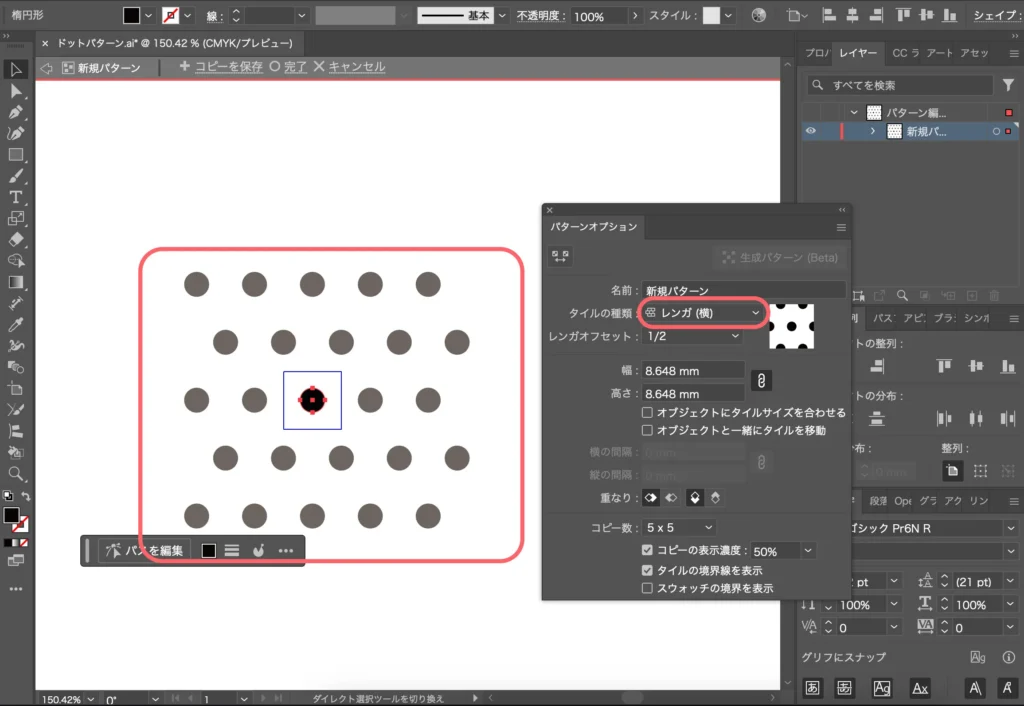This screenshot has width=1024, height=706.
Task: Click キャンセル to exit pattern editing
Action: click(349, 67)
